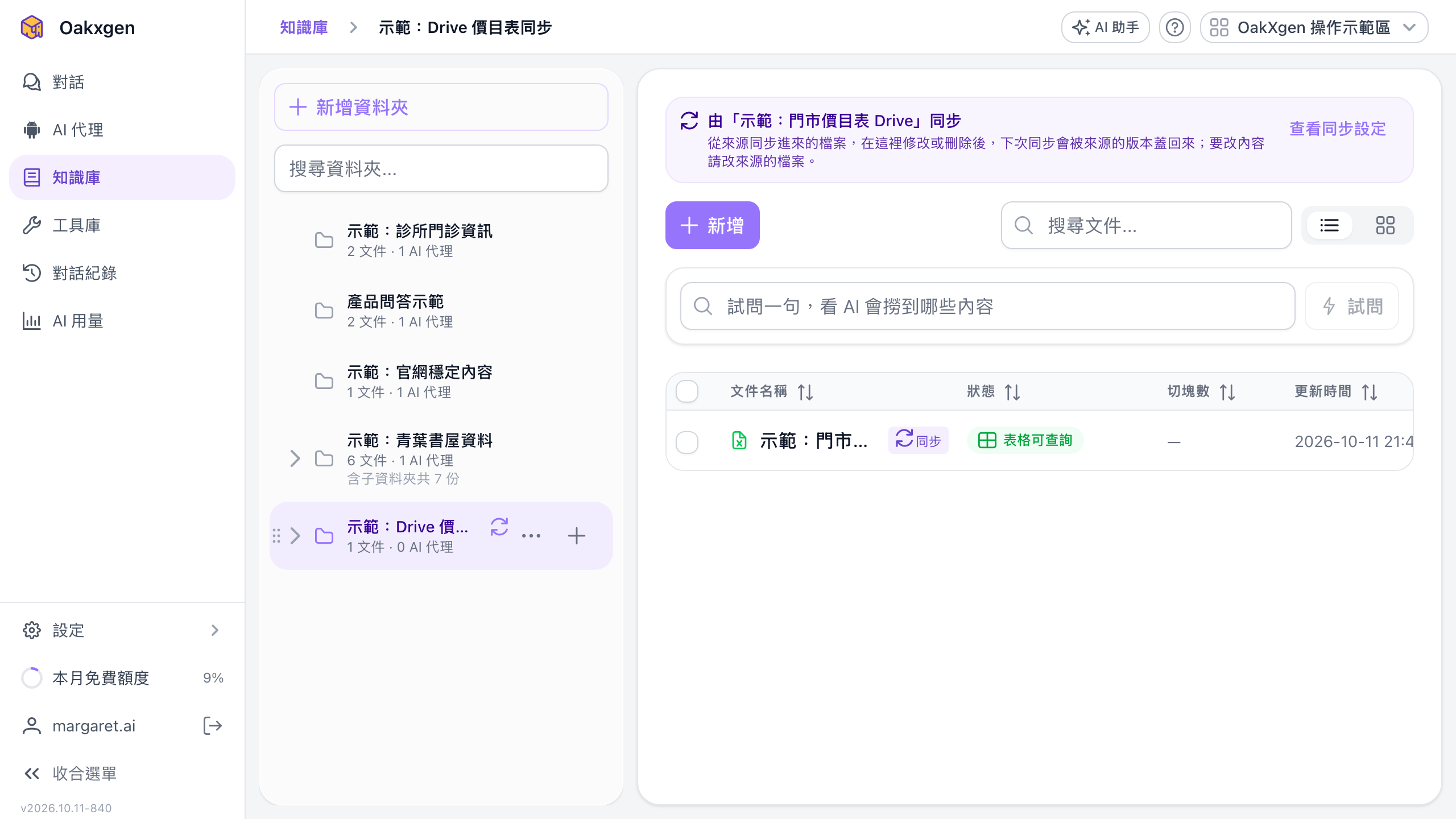Viewport: 1456px width, 819px height.
Task: Click the log out icon beside margaret.ai
Action: coord(213,726)
